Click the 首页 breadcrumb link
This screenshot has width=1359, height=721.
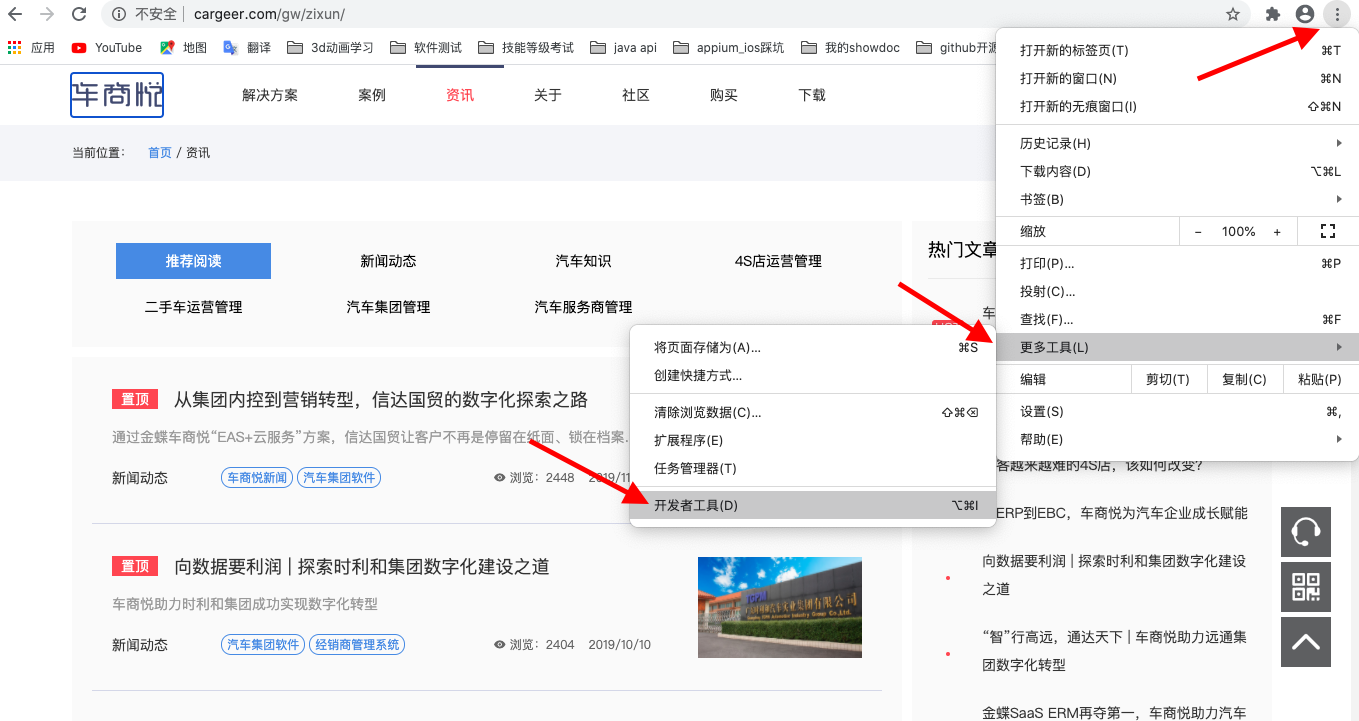[x=160, y=153]
